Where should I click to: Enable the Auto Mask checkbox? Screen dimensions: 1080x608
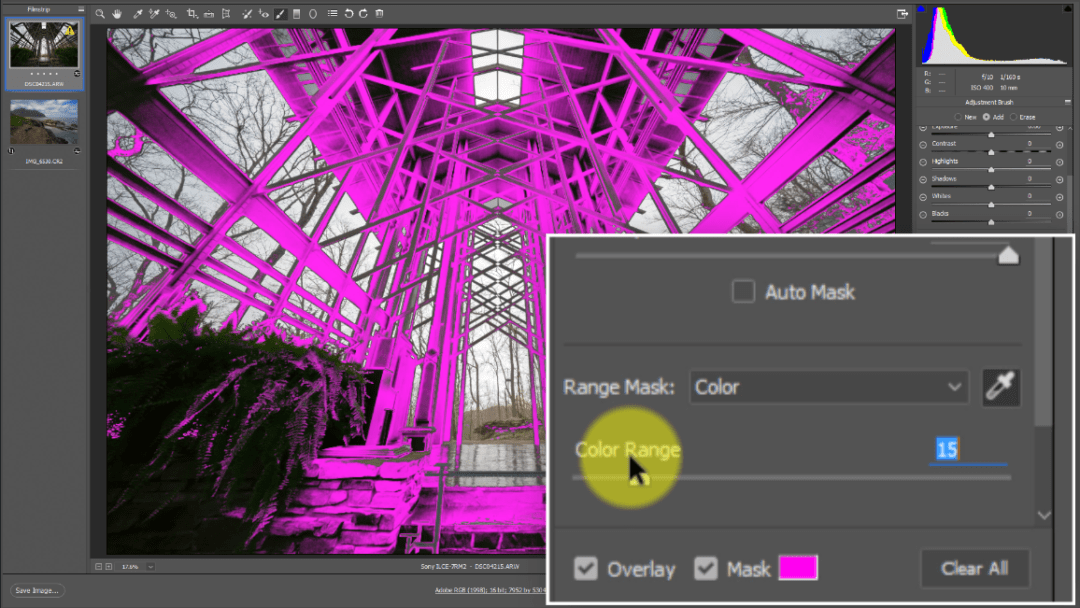(743, 292)
